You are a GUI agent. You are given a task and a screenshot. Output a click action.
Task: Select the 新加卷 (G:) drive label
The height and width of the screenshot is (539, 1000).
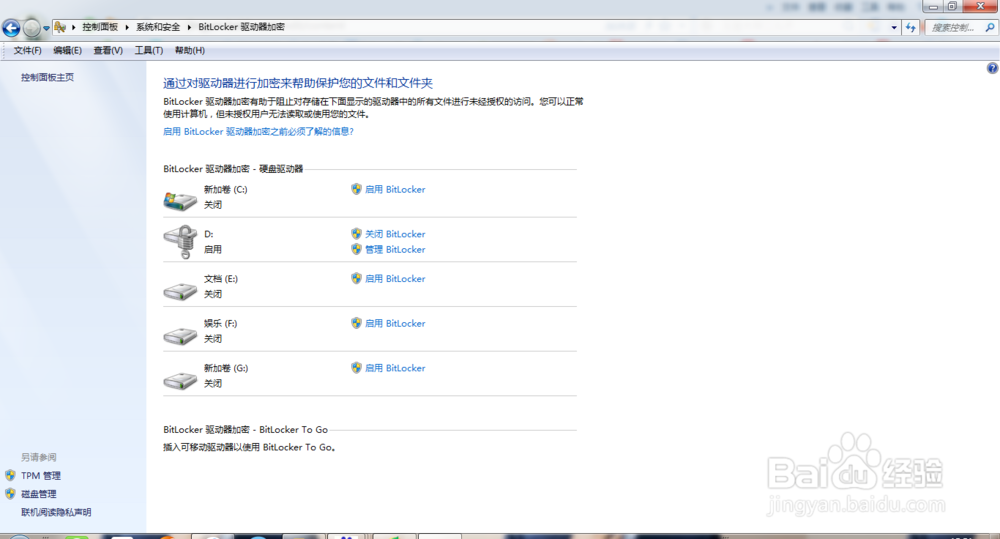pyautogui.click(x=226, y=368)
